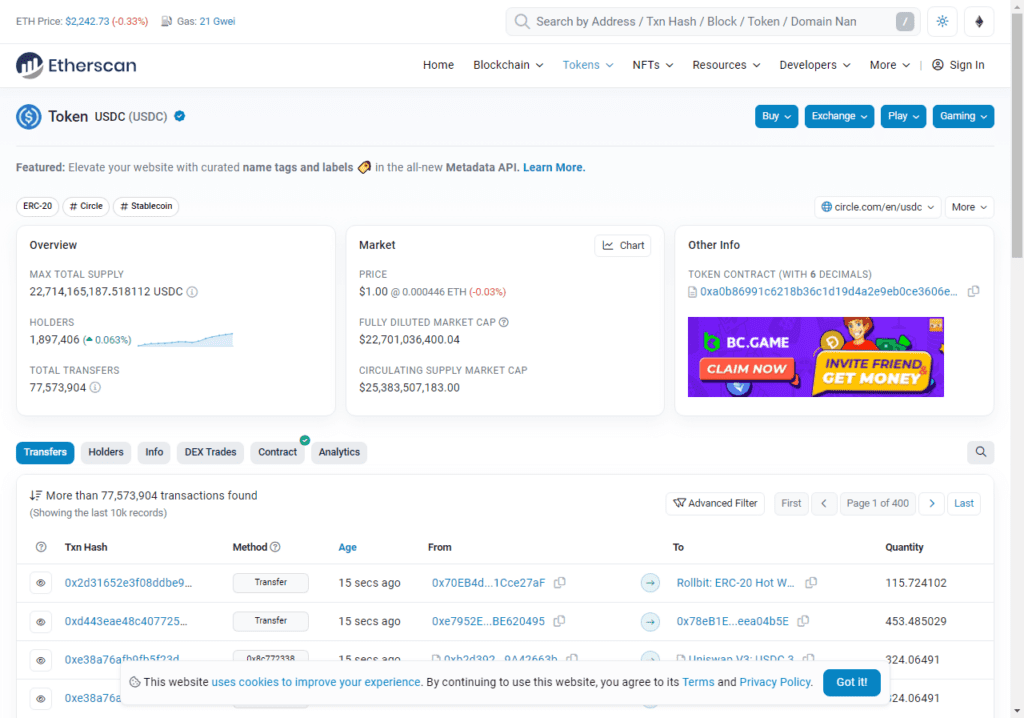Viewport: 1024px width, 718px height.
Task: Click the help icon beside Method header
Action: coord(275,547)
